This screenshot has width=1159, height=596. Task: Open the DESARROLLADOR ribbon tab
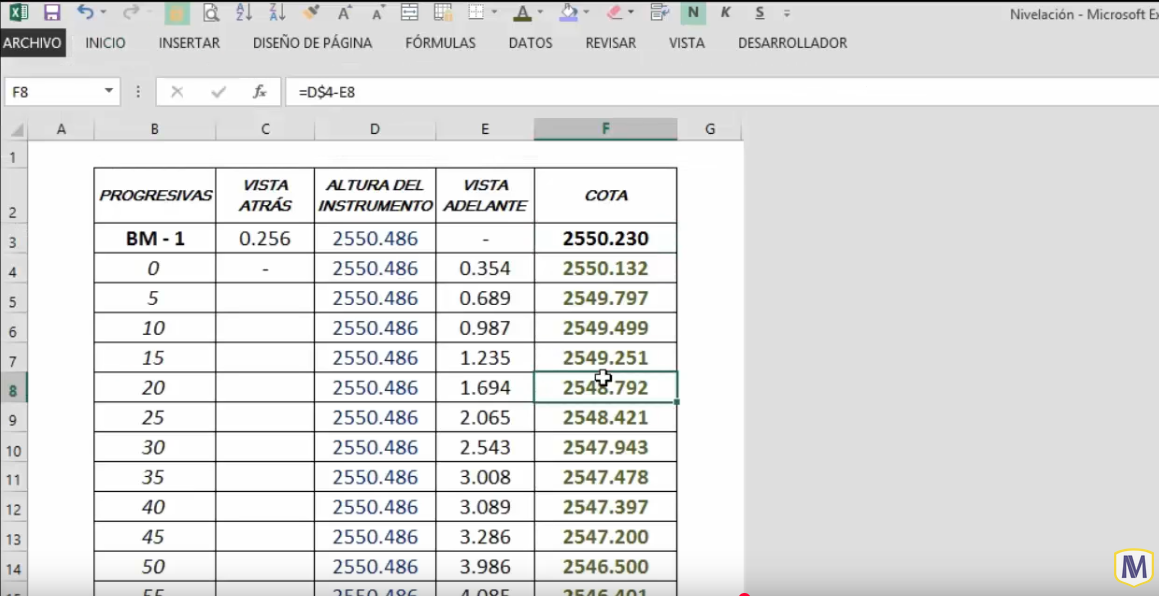point(792,43)
